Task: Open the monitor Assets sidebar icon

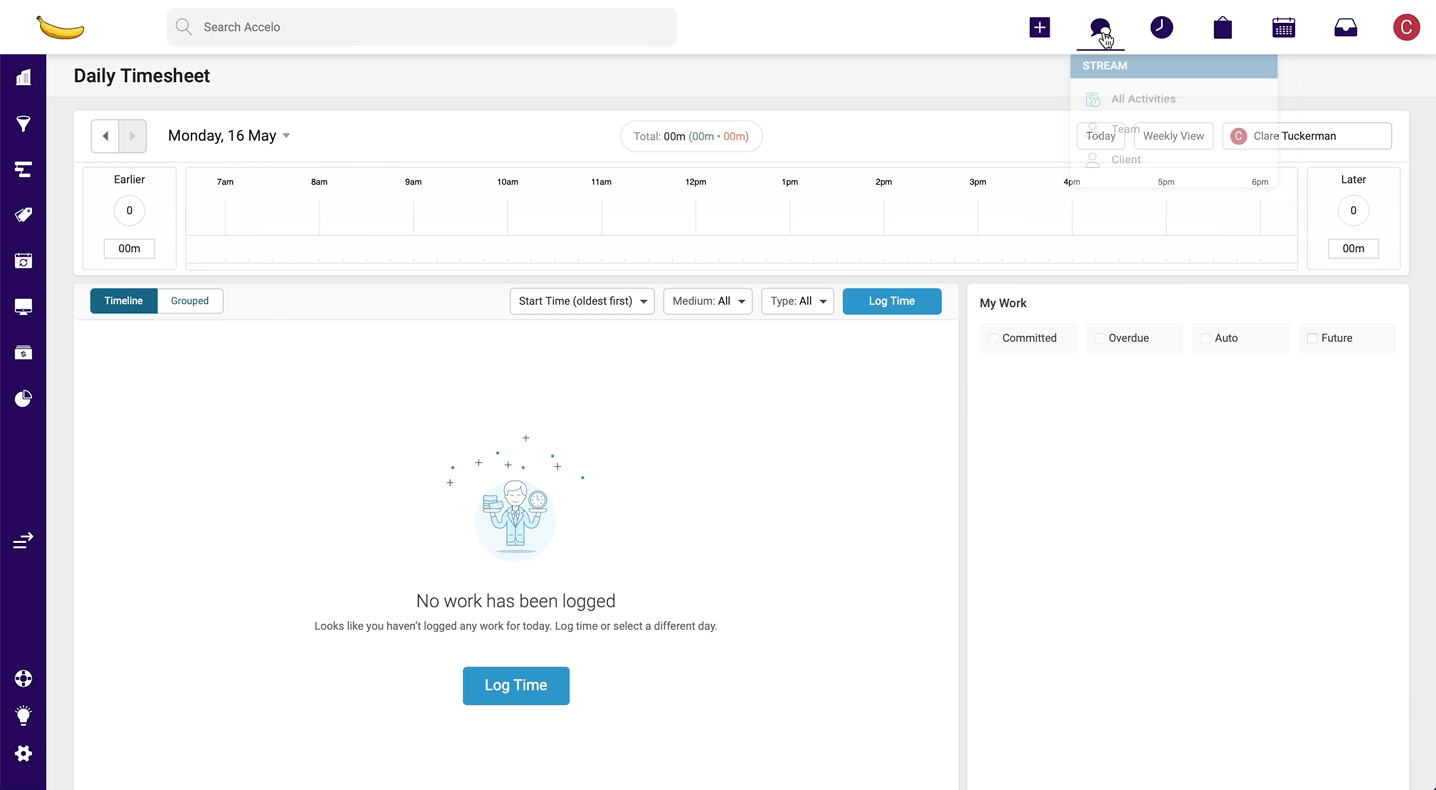Action: pos(23,307)
